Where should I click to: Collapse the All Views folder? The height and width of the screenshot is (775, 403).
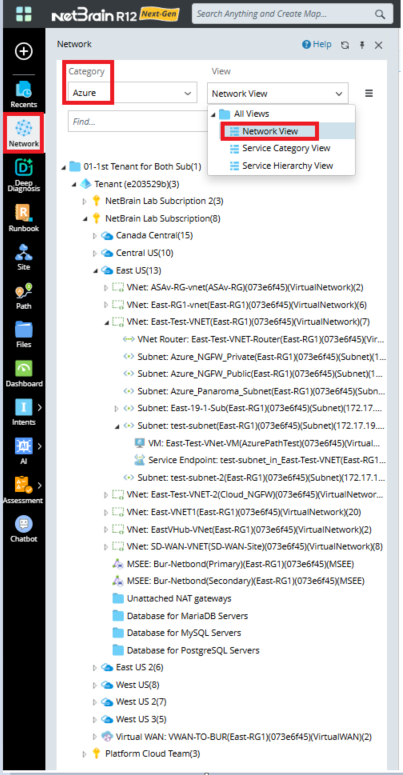(x=214, y=114)
